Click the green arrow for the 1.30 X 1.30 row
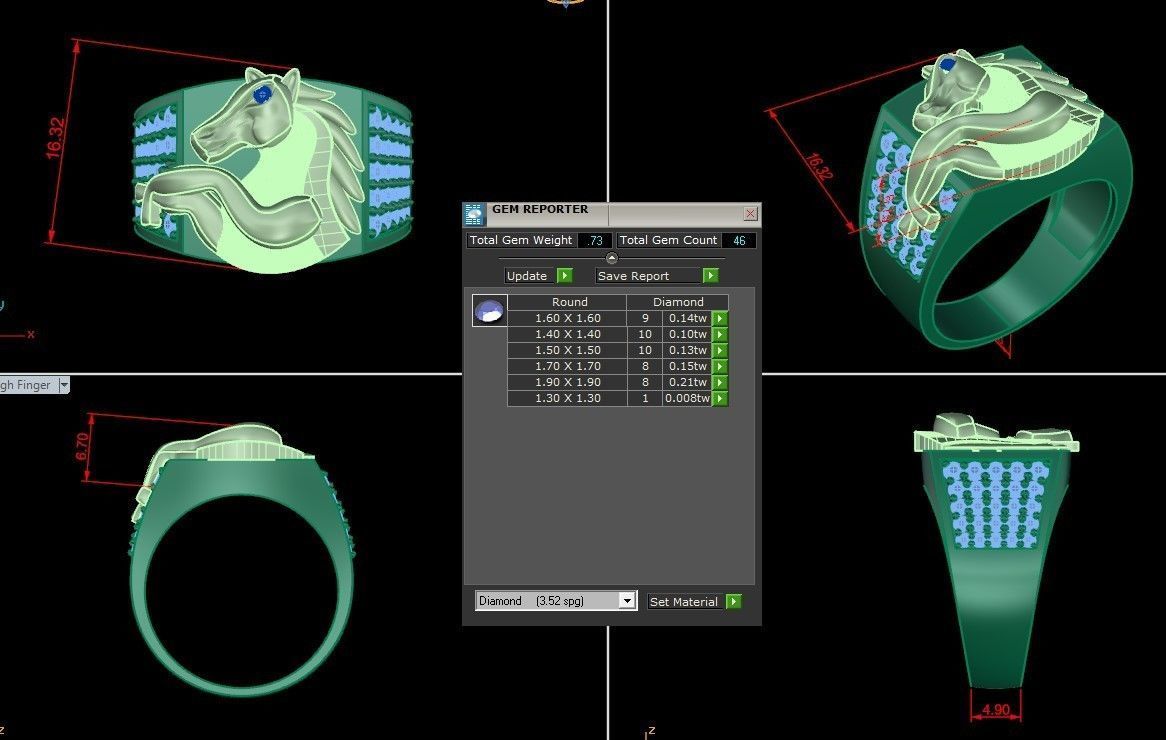This screenshot has width=1166, height=740. tap(720, 398)
